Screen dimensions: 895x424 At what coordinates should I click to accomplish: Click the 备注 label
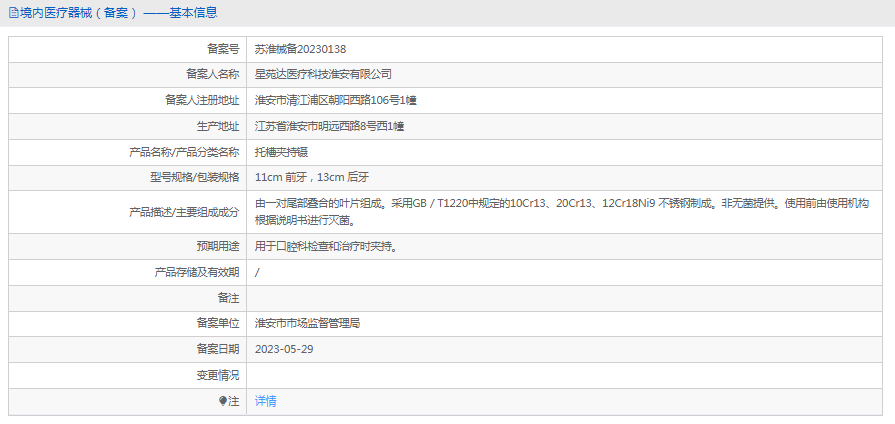point(229,298)
